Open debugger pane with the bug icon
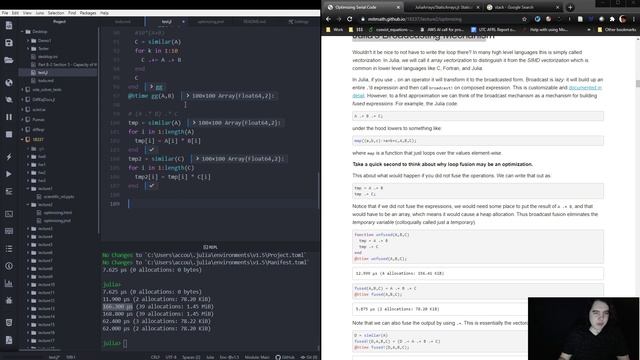 [x=9, y=300]
